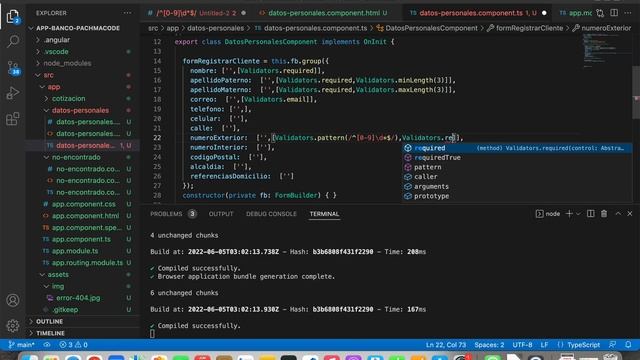Image resolution: width=640 pixels, height=360 pixels.
Task: Open error-404.jpg image file
Action: tap(78, 298)
